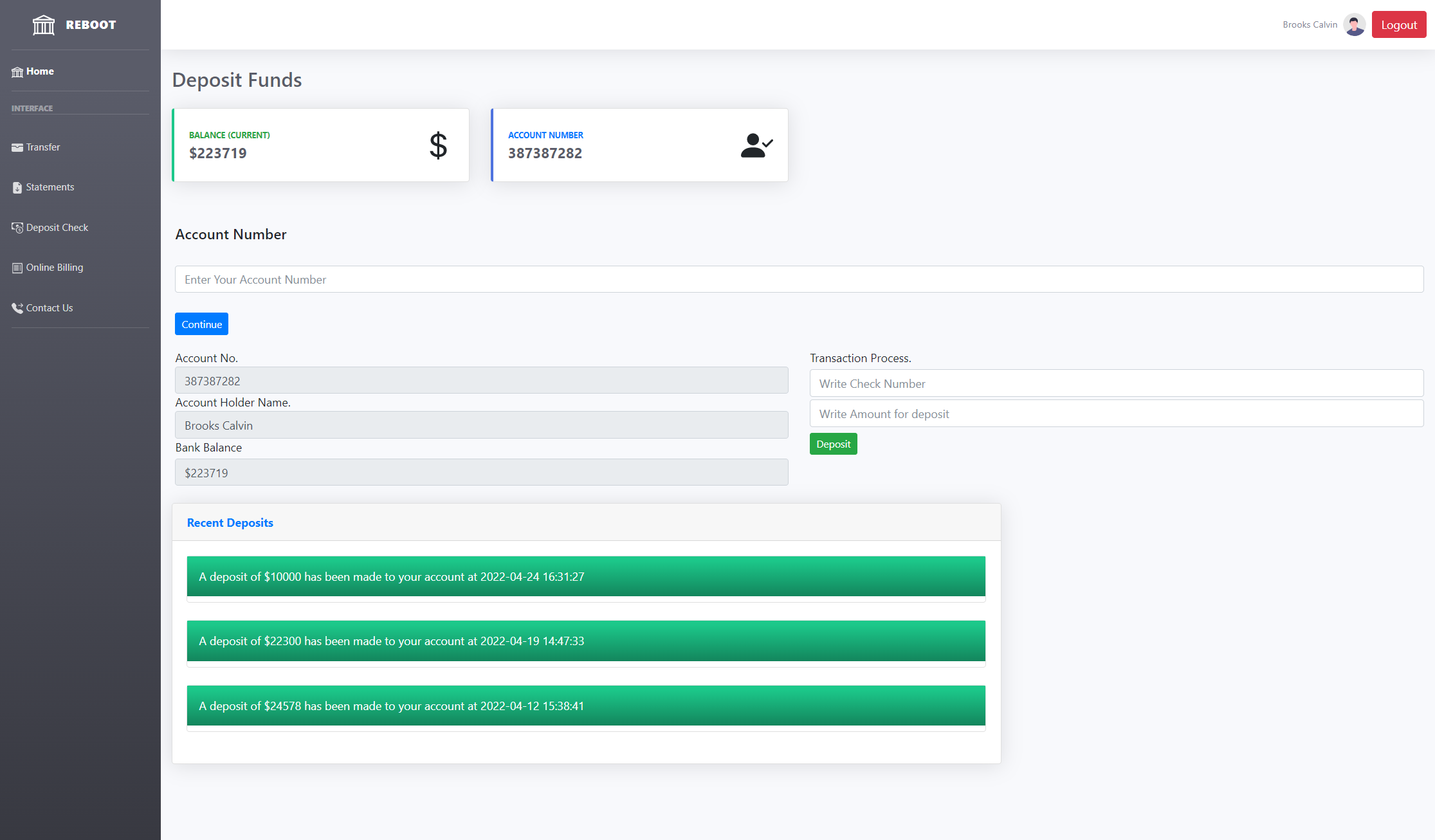1435x840 pixels.
Task: Click the REBOOT brand name link
Action: point(91,25)
